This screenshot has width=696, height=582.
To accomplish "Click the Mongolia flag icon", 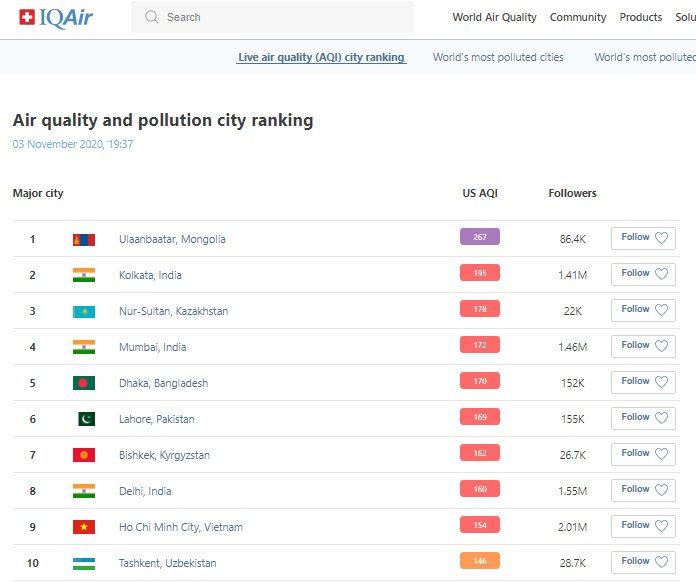I will coord(84,239).
